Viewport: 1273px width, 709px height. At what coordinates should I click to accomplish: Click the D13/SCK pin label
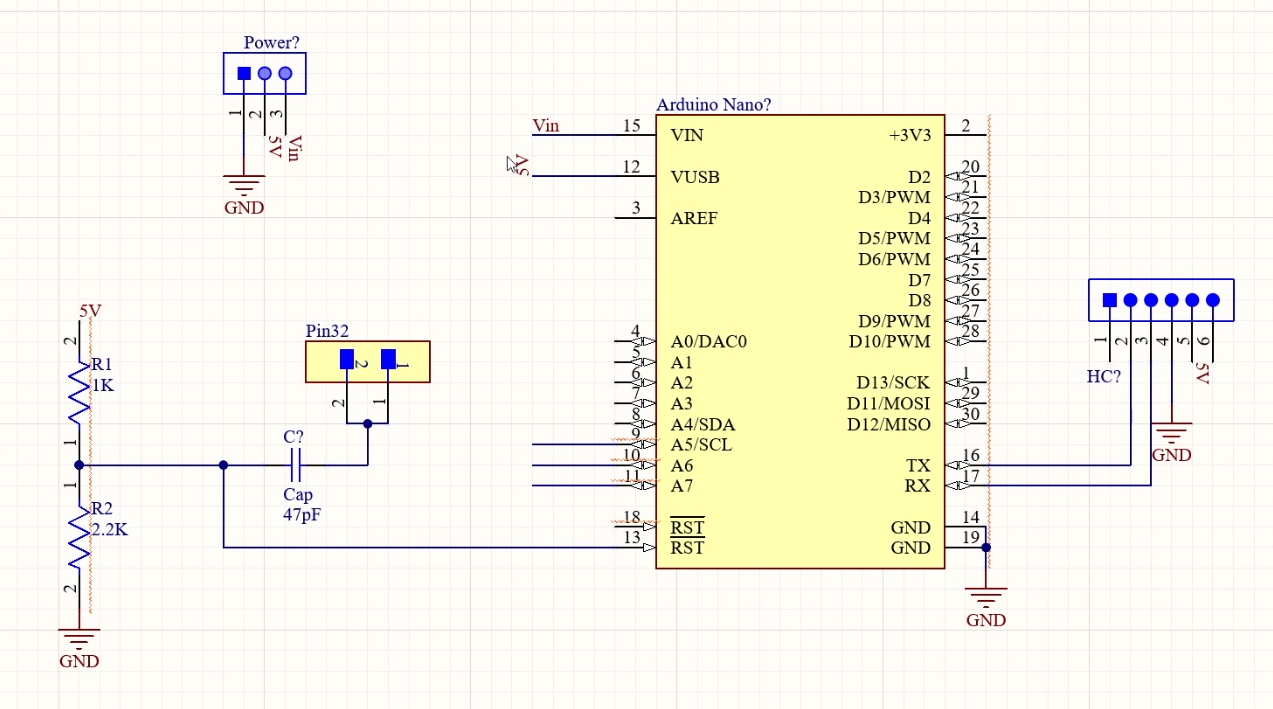click(x=893, y=382)
